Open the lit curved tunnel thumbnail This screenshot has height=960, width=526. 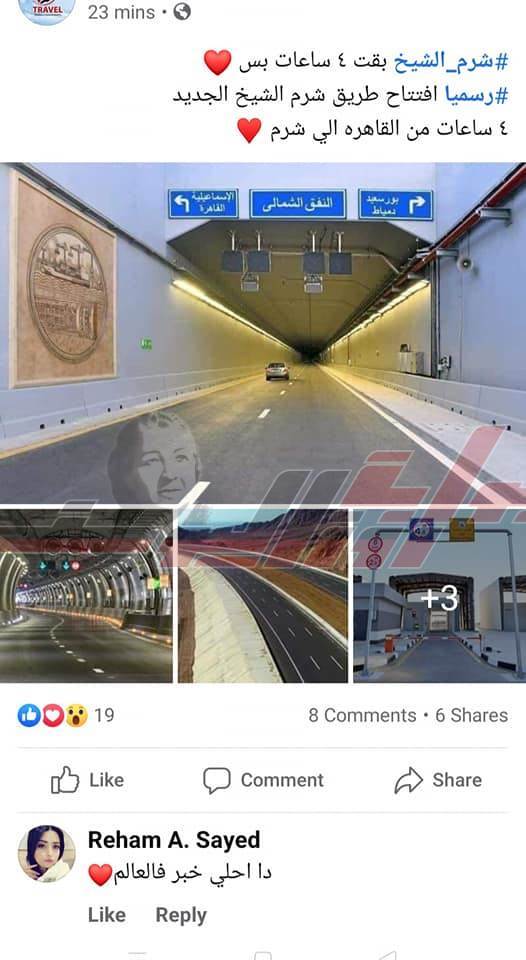coord(86,596)
